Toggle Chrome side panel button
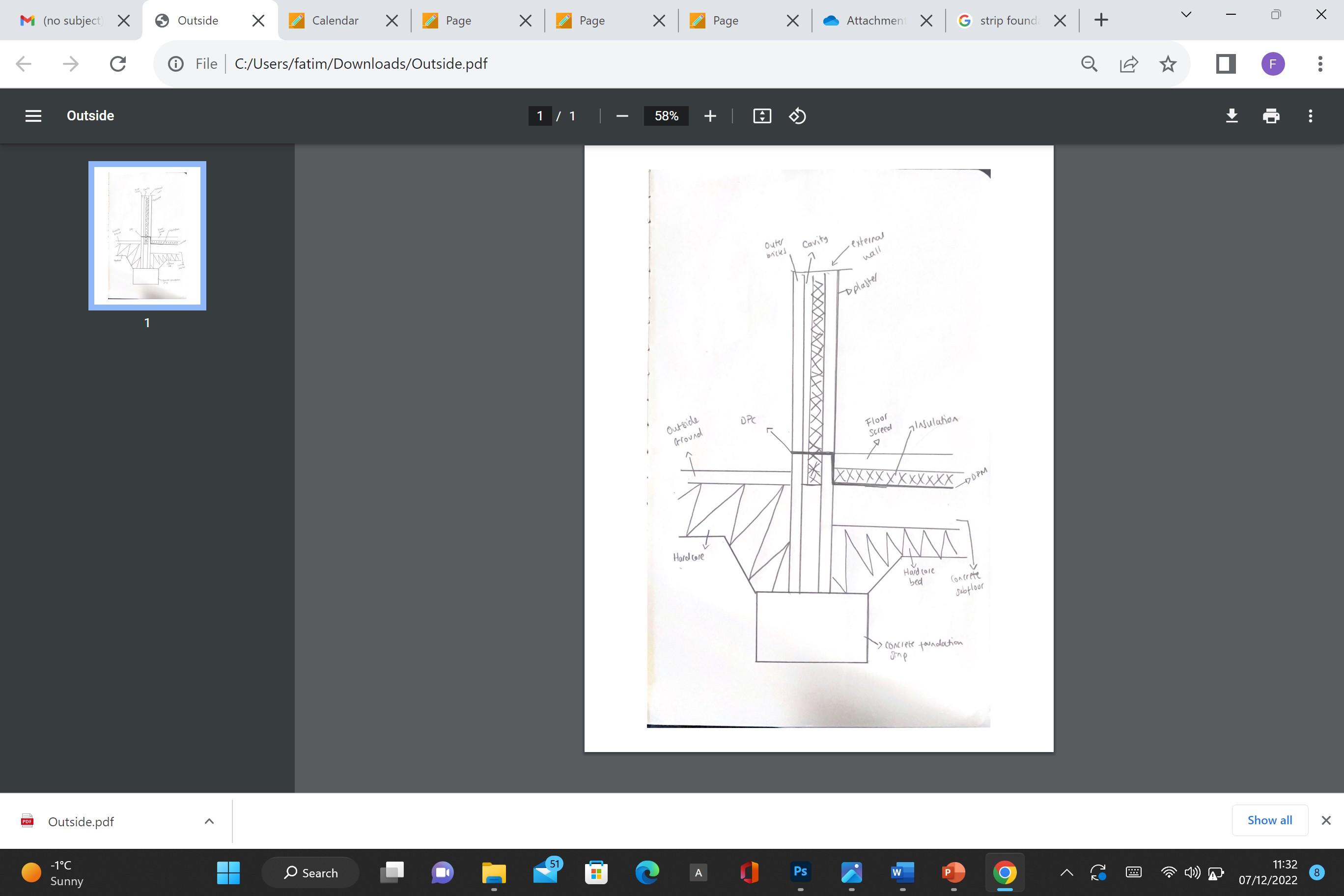This screenshot has height=896, width=1344. point(1226,63)
